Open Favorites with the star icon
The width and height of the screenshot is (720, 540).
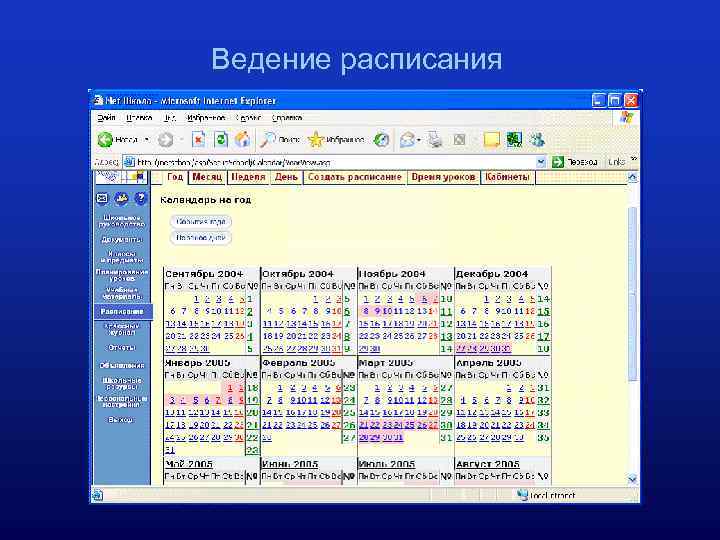(x=315, y=140)
